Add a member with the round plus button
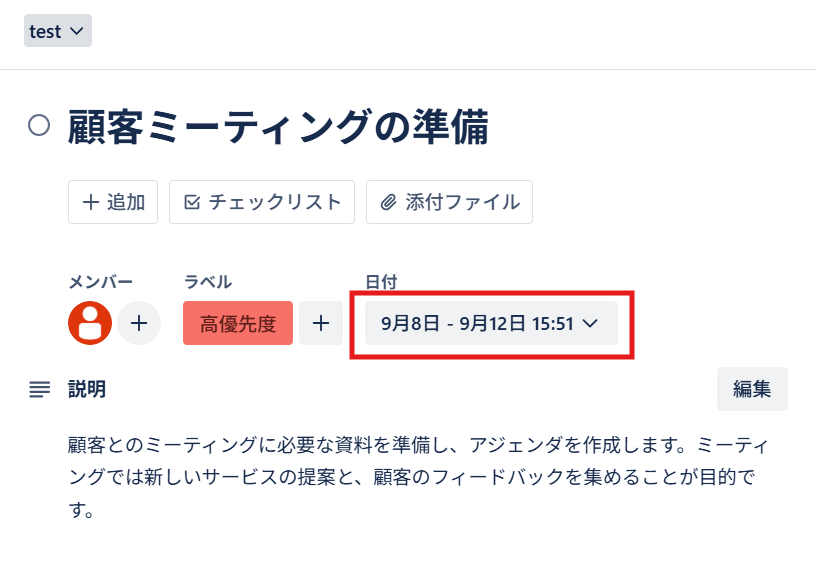The height and width of the screenshot is (567, 816). point(139,323)
